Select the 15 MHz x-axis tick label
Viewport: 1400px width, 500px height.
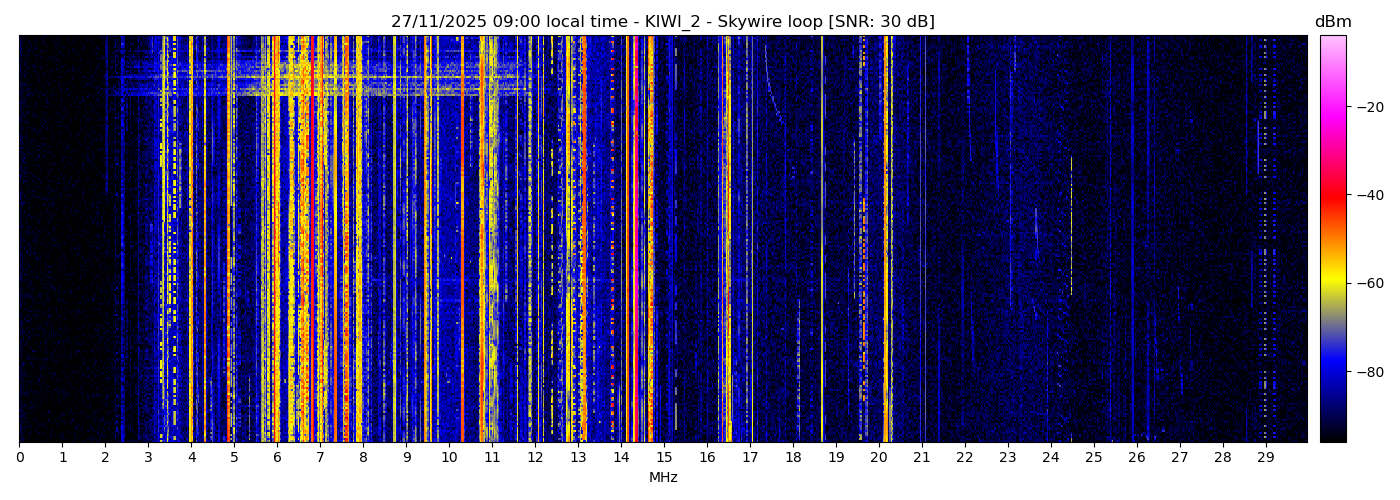point(664,458)
